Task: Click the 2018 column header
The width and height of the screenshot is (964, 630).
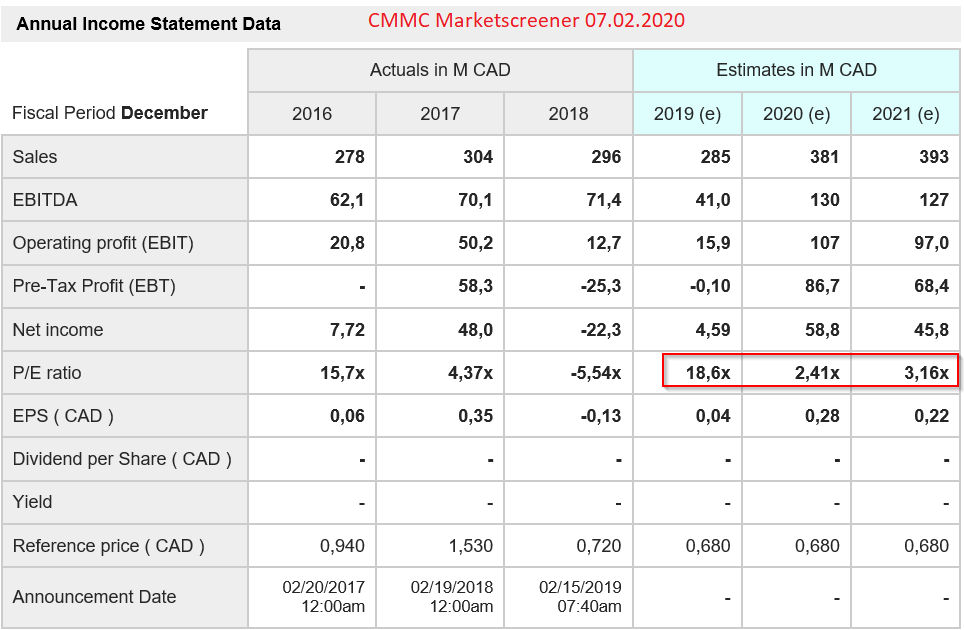Action: pyautogui.click(x=568, y=114)
